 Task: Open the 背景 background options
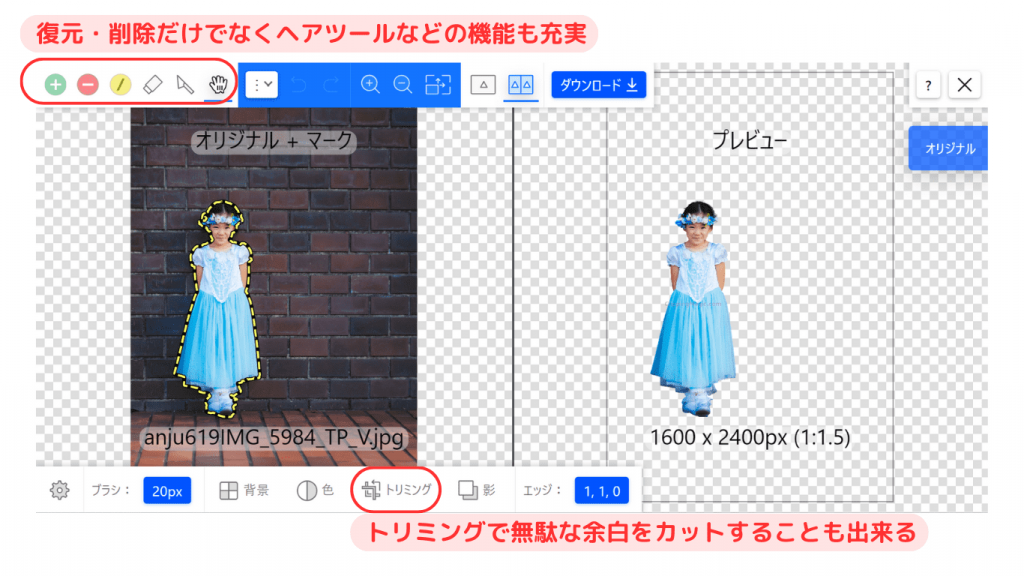tap(244, 490)
